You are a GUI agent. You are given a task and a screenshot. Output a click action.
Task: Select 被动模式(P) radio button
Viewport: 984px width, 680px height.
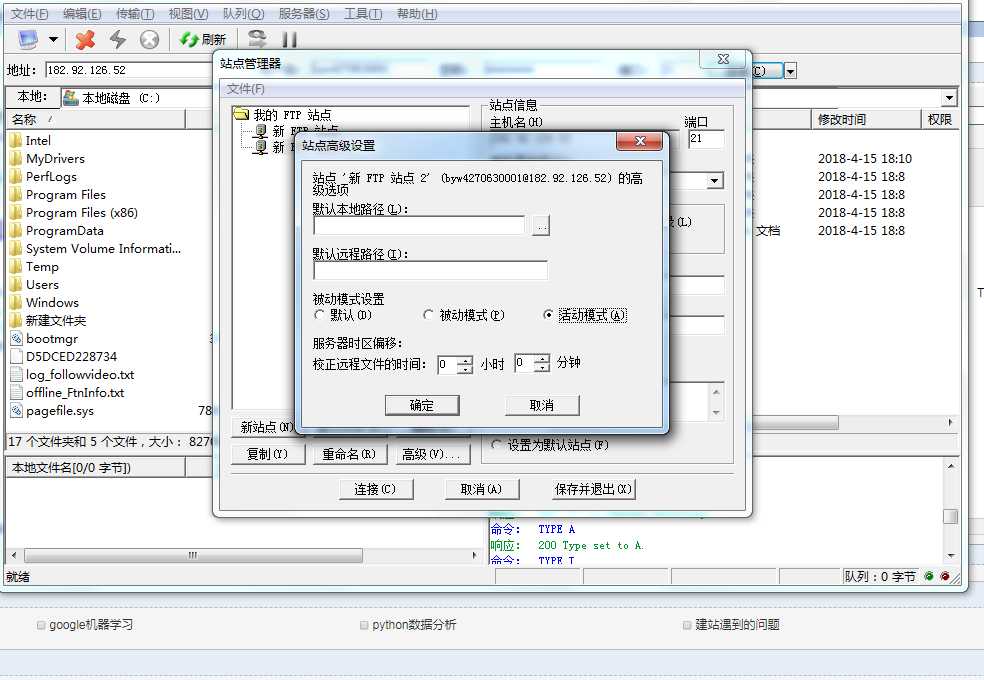click(x=428, y=315)
